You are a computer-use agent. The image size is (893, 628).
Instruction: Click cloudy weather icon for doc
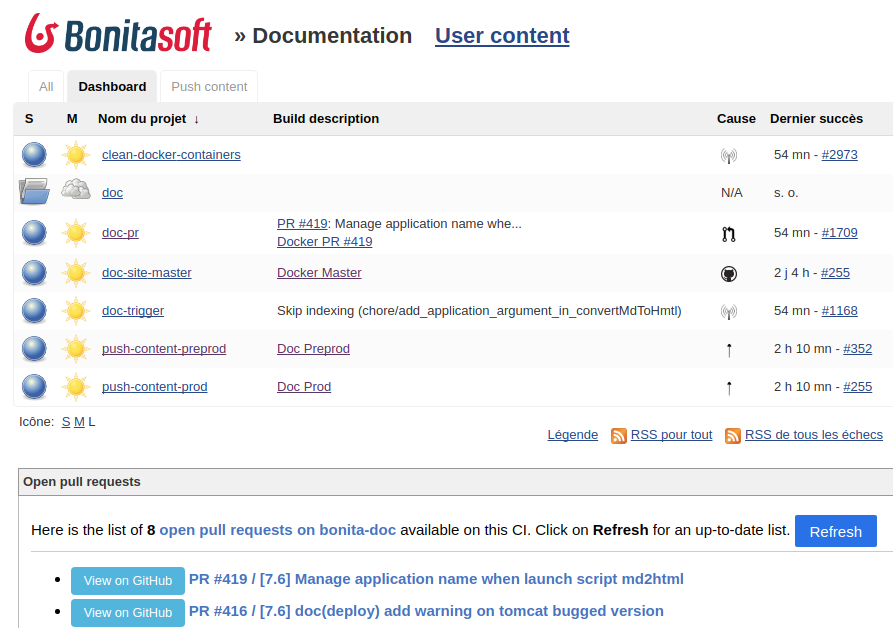point(76,189)
